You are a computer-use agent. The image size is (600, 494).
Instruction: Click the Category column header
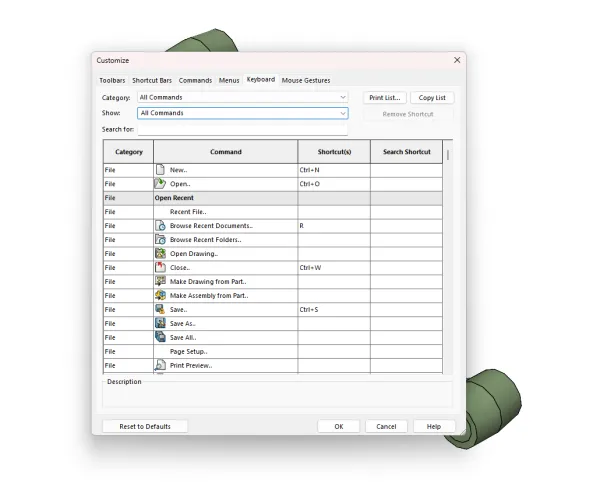tap(129, 152)
